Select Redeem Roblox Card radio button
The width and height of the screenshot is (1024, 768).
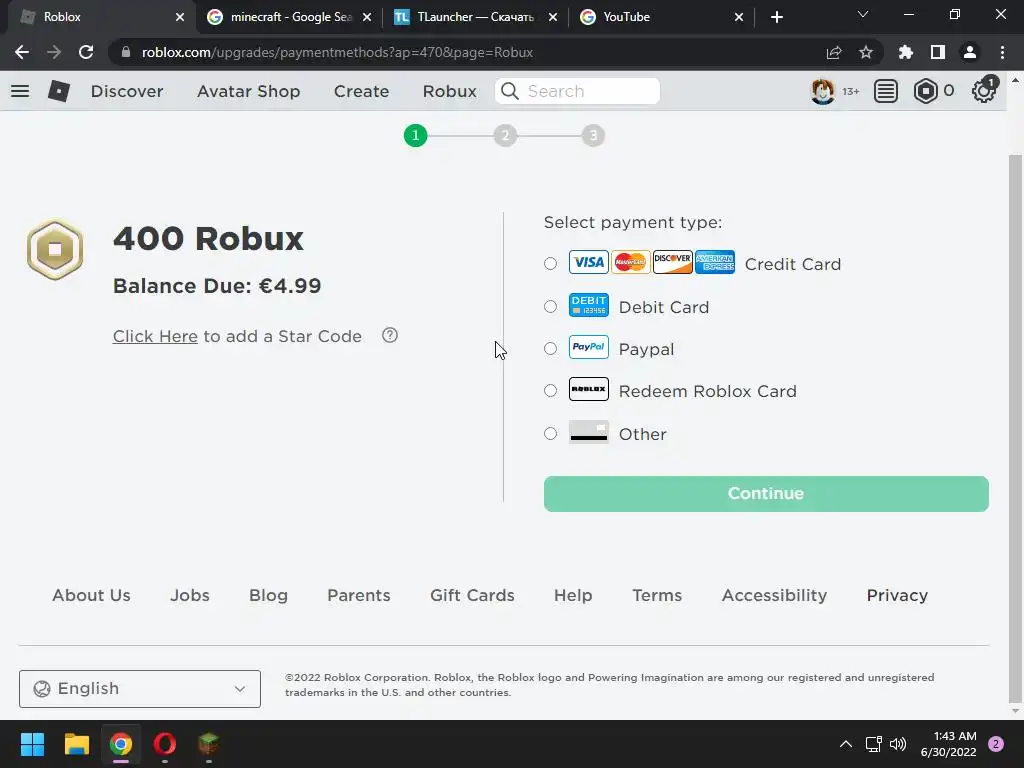click(x=551, y=391)
